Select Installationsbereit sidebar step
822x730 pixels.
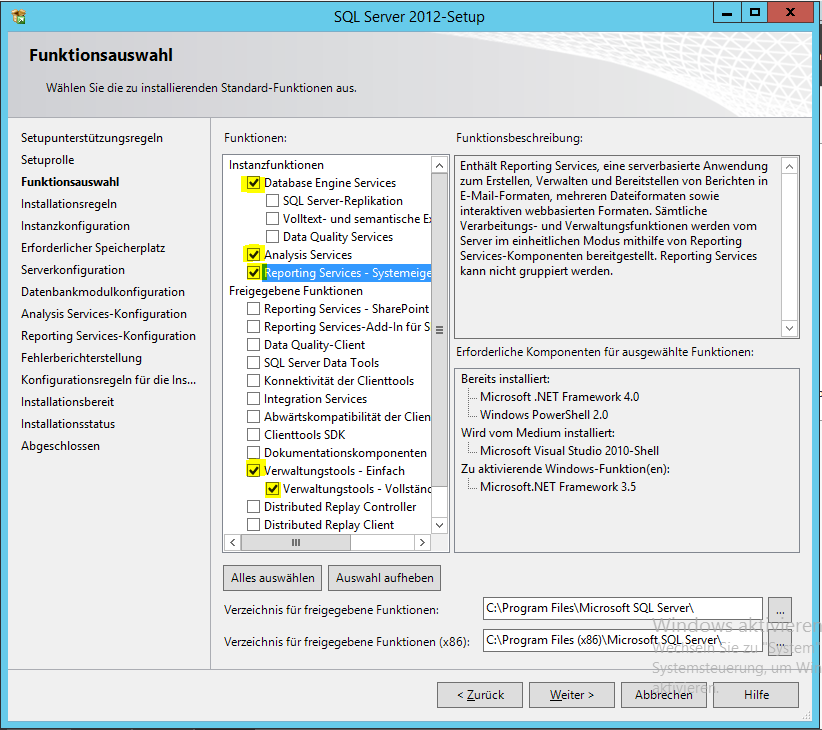click(x=68, y=402)
